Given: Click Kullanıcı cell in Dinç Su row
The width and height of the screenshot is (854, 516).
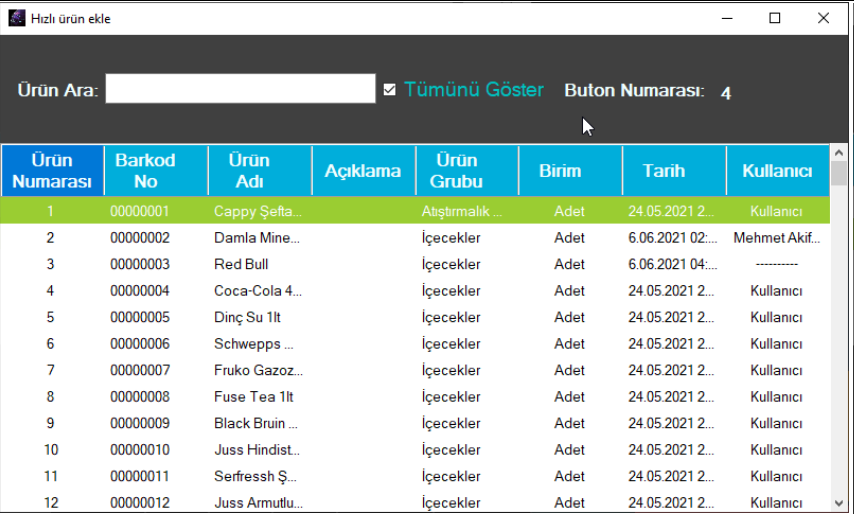Looking at the screenshot, I should tap(778, 317).
